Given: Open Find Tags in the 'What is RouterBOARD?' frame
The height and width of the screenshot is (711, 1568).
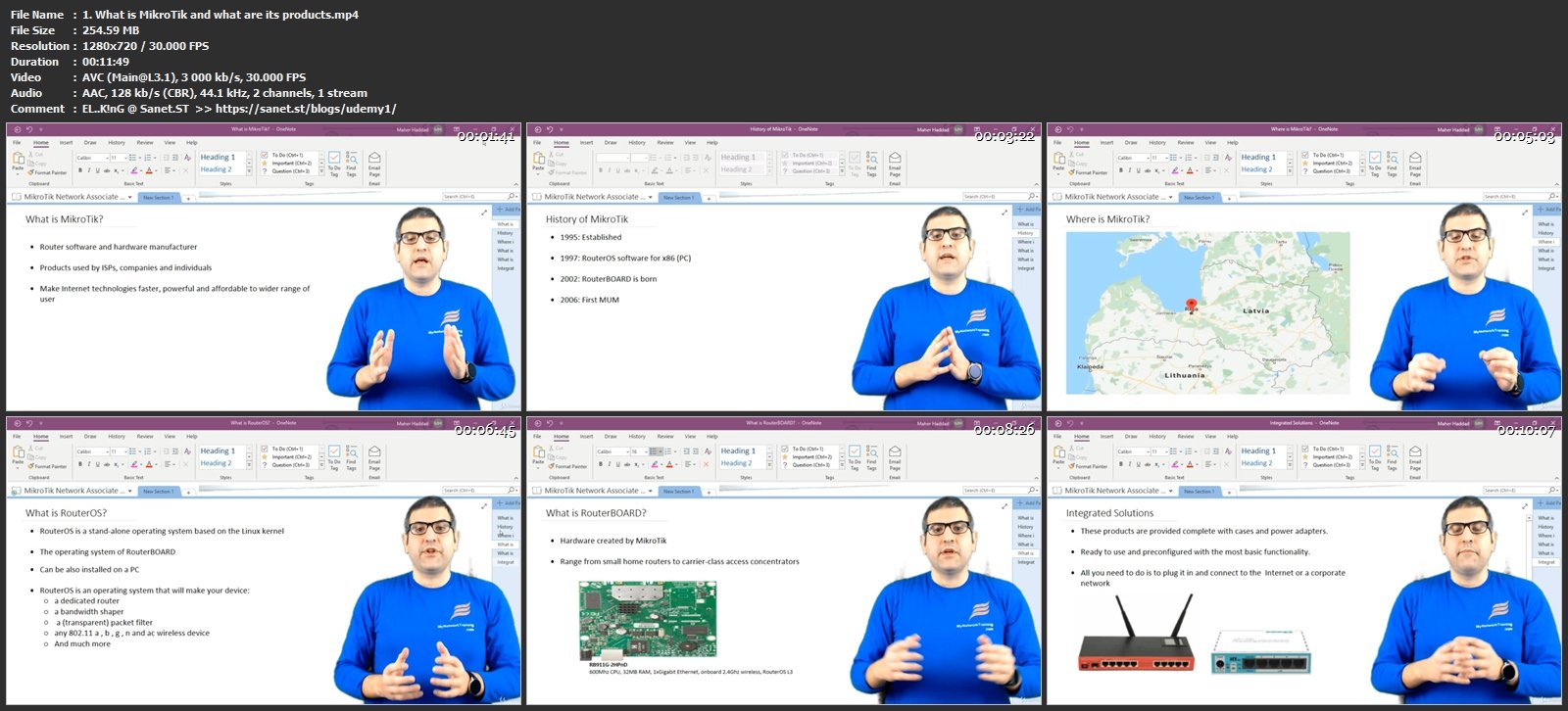Looking at the screenshot, I should coord(871,456).
